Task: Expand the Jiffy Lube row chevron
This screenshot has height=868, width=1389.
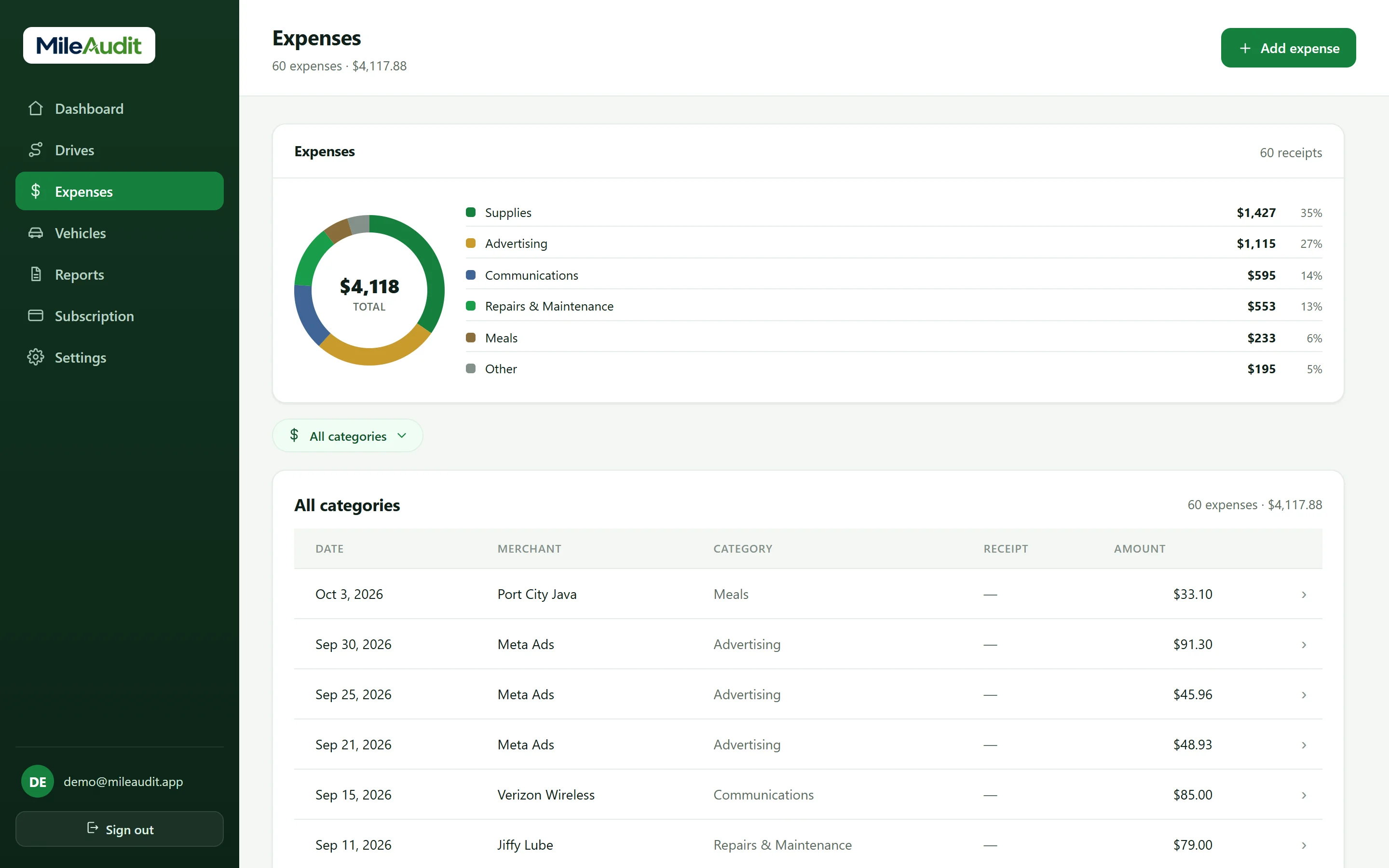Action: 1304,845
